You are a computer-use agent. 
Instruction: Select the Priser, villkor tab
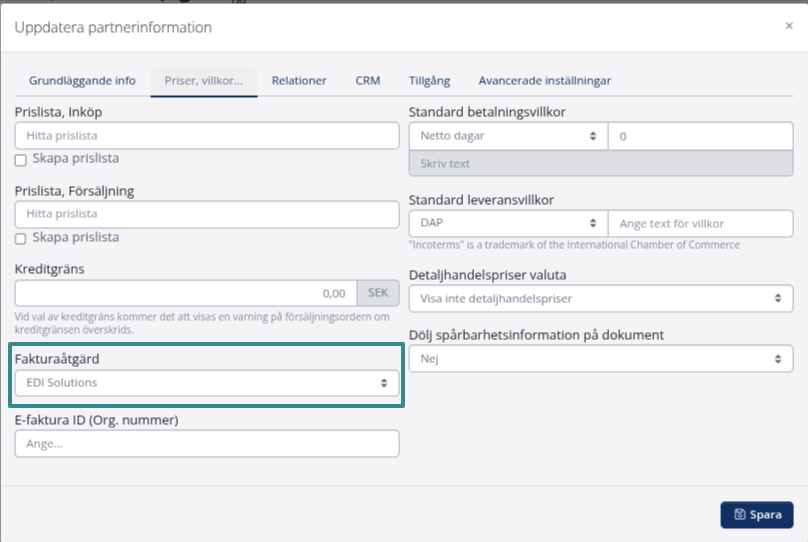[204, 81]
